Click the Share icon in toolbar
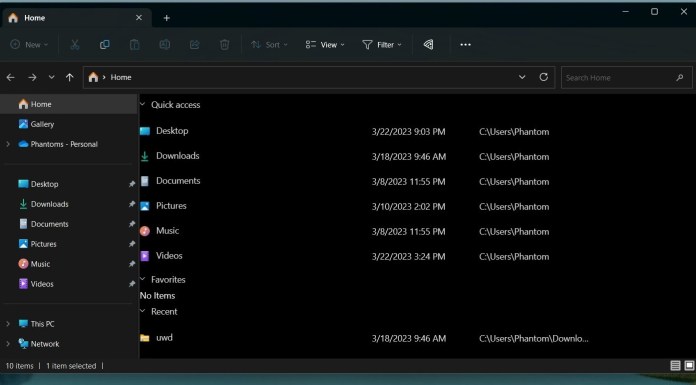Viewport: 696px width, 385px height. click(194, 44)
